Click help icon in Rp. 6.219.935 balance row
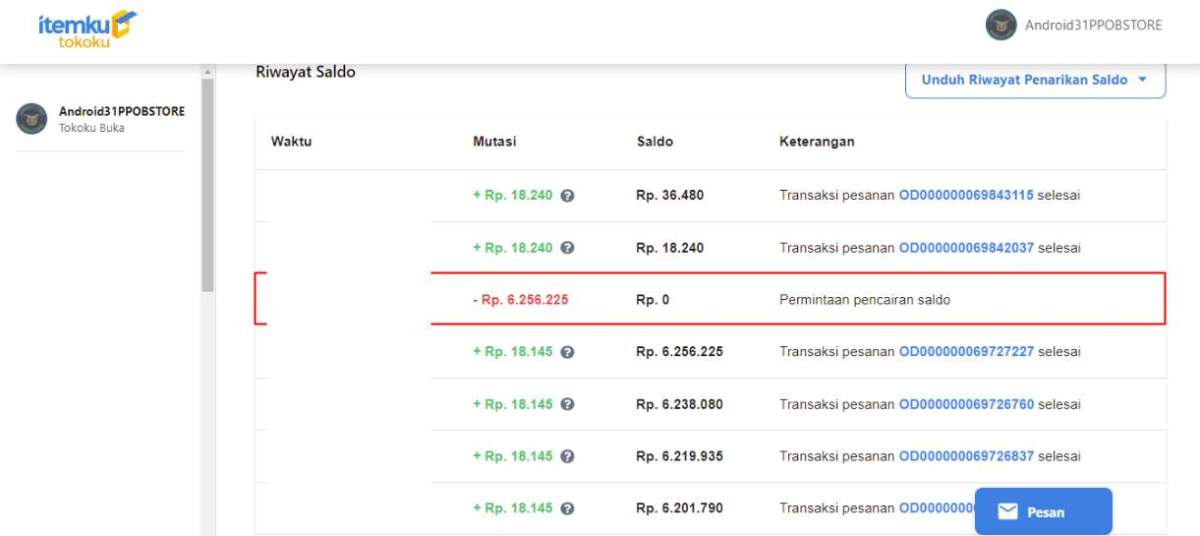 click(x=567, y=456)
